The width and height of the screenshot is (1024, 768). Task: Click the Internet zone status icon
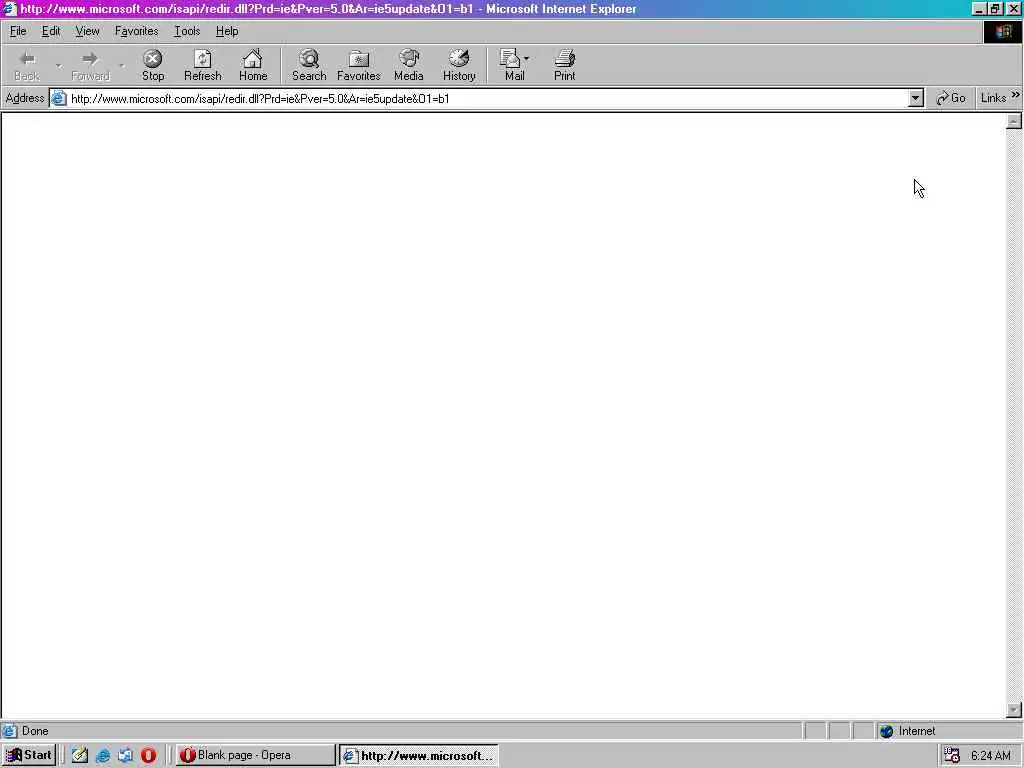886,731
